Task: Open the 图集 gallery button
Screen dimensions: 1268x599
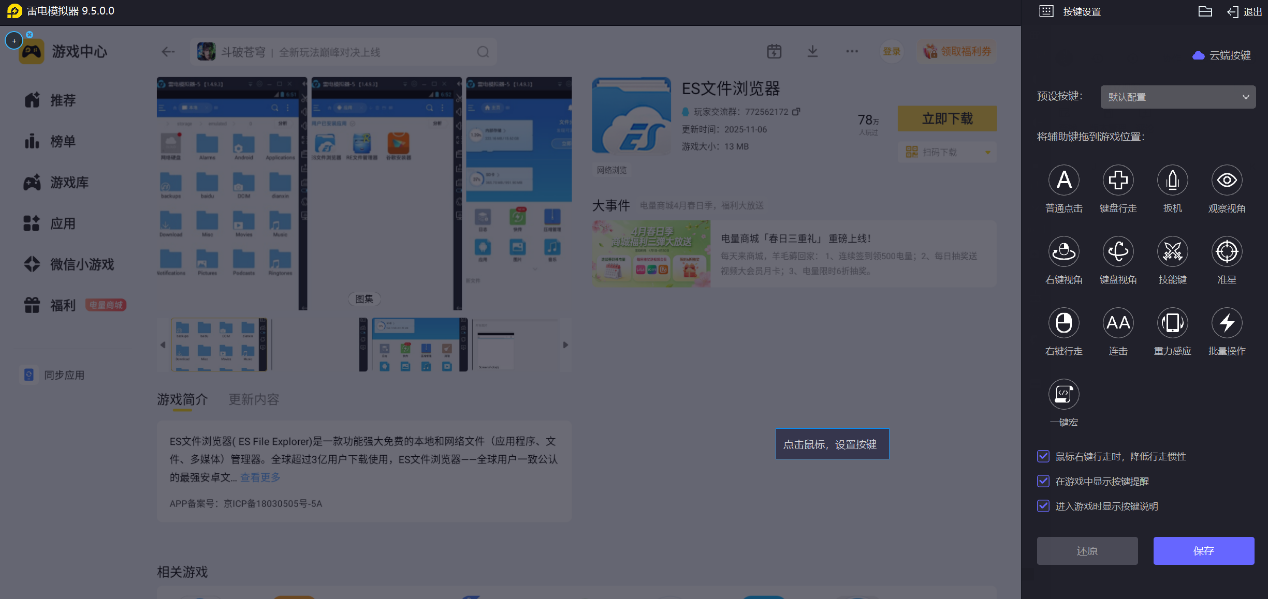Action: pyautogui.click(x=365, y=298)
